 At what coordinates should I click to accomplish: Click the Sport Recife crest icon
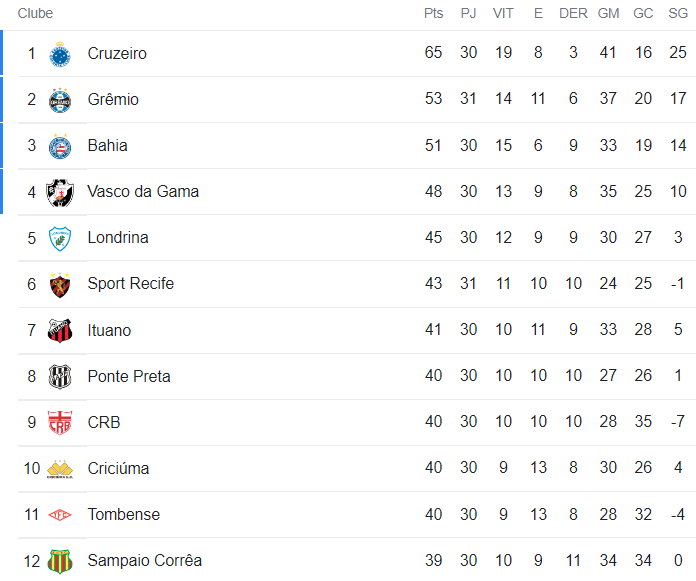[60, 284]
